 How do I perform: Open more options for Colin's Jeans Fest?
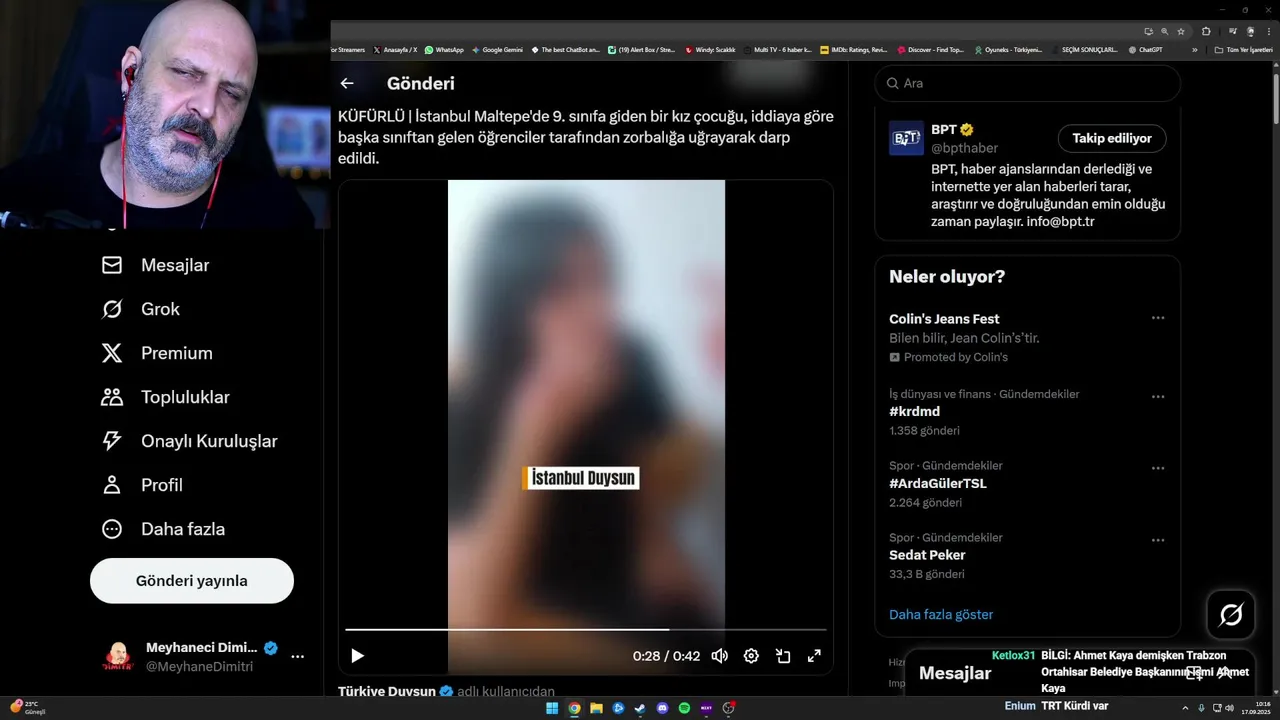[x=1158, y=318]
